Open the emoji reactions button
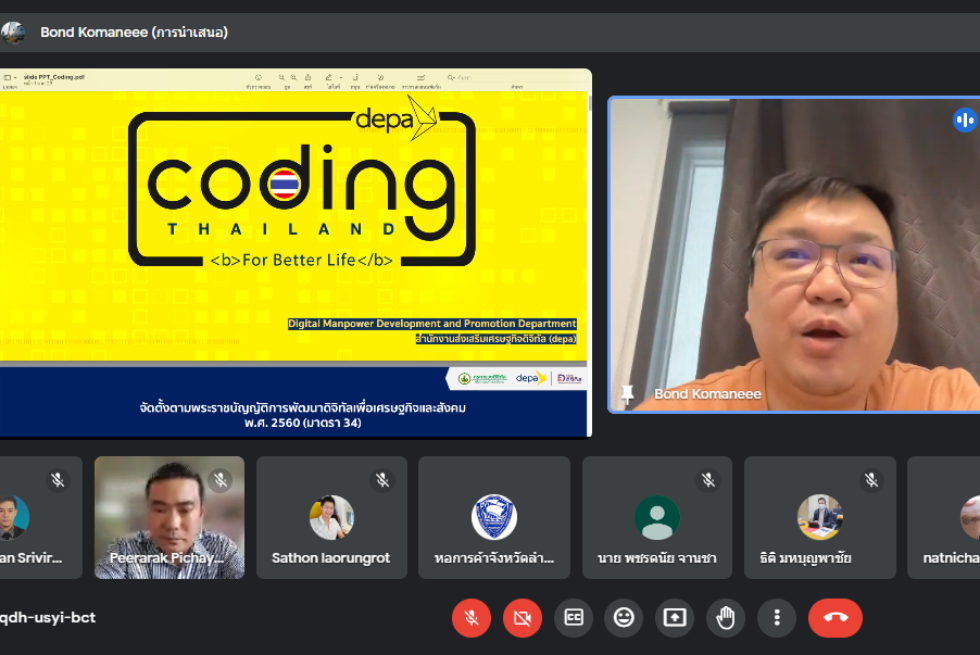The width and height of the screenshot is (980, 655). [624, 618]
